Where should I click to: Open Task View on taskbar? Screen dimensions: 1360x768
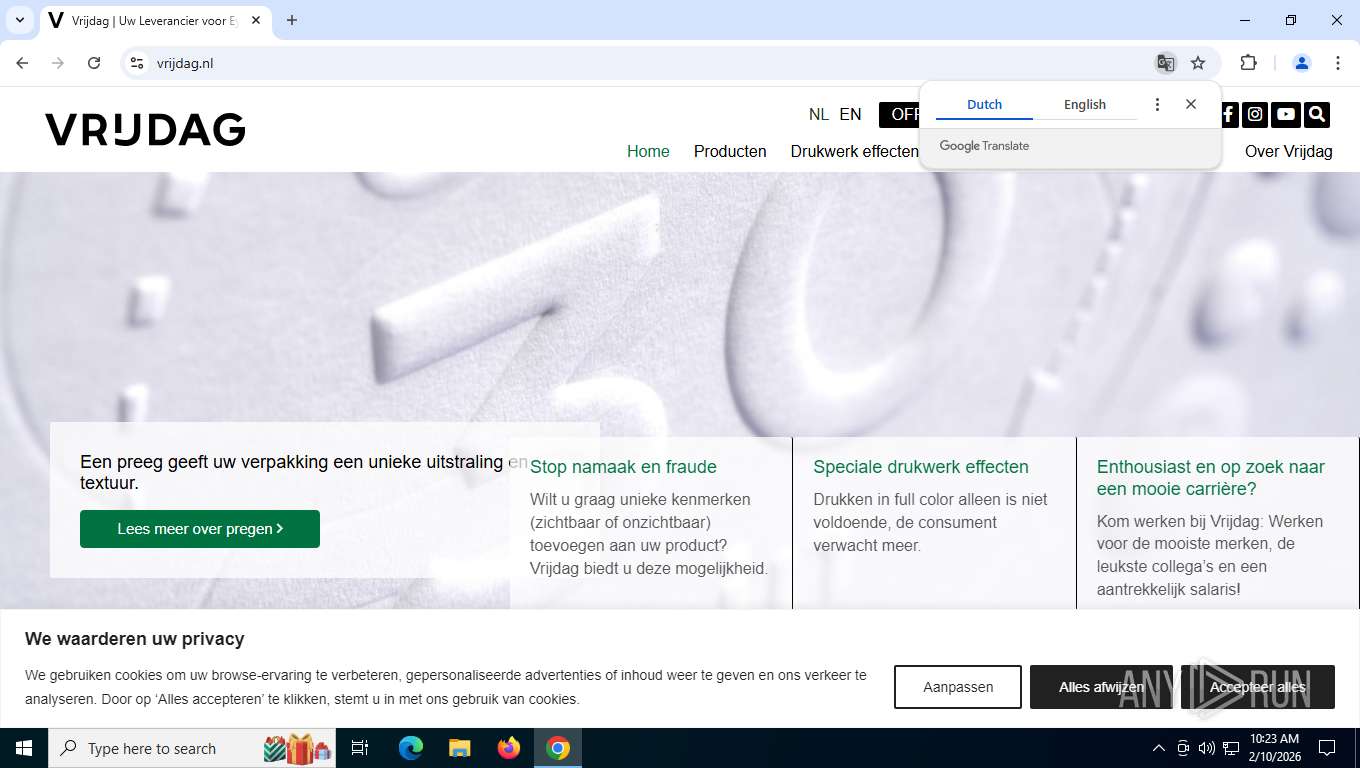coord(360,748)
